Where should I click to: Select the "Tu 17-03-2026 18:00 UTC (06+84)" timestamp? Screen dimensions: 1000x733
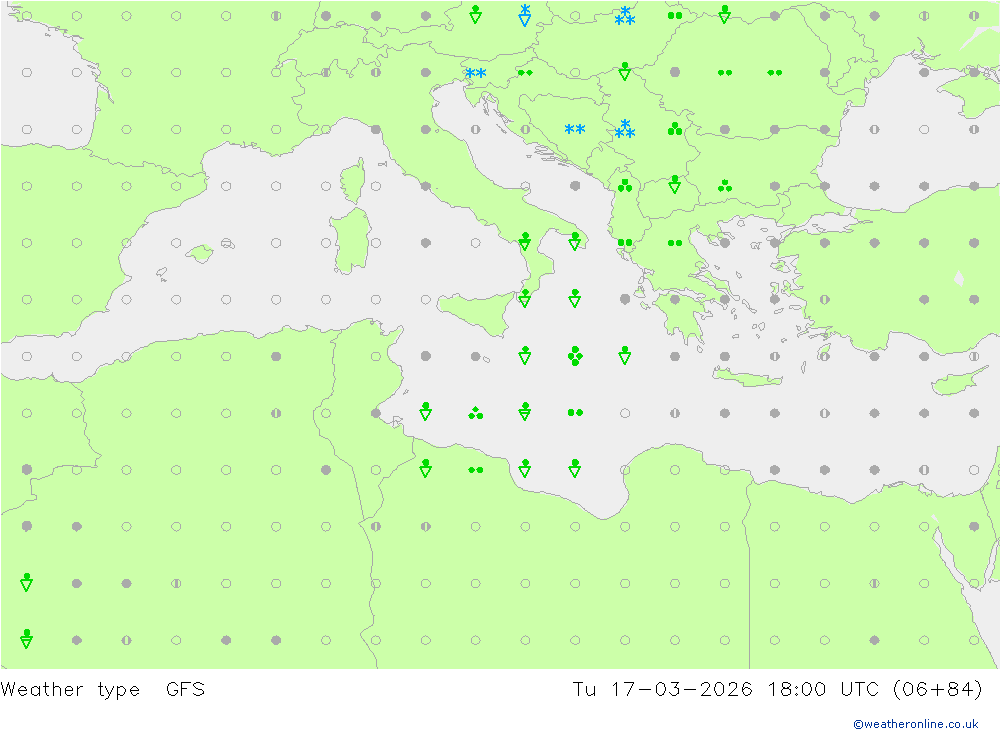pyautogui.click(x=777, y=690)
